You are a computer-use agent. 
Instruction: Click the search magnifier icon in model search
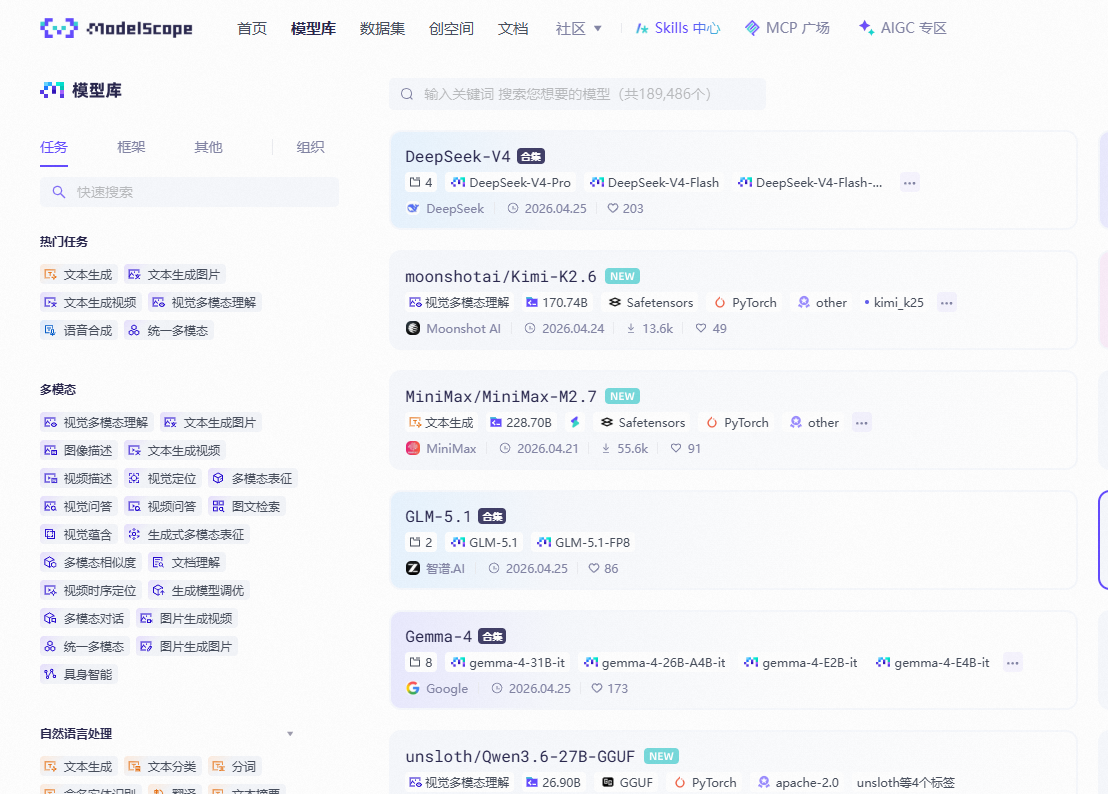point(407,94)
